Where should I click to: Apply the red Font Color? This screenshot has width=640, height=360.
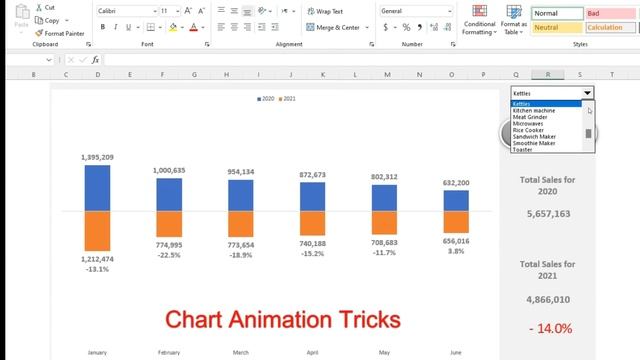point(193,27)
